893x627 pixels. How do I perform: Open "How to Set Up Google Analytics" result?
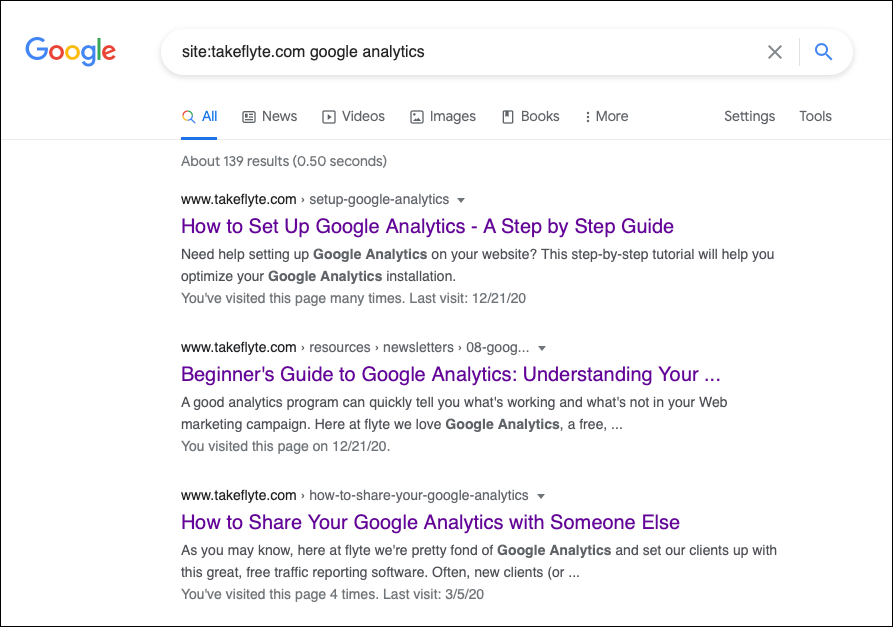coord(427,226)
